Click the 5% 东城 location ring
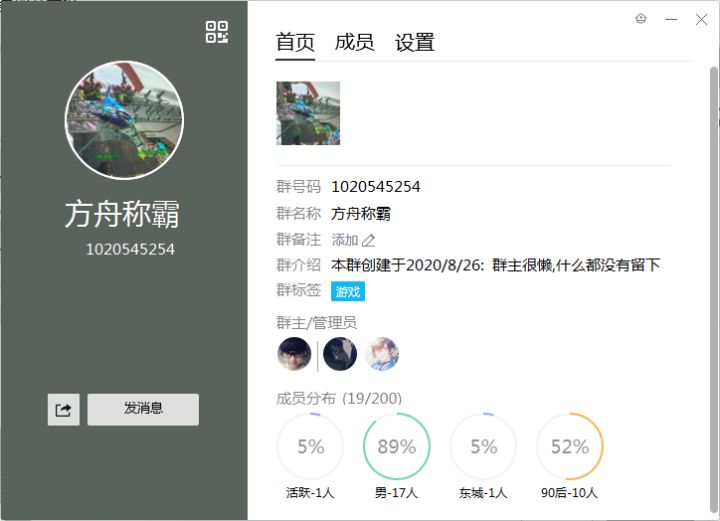 pyautogui.click(x=484, y=446)
